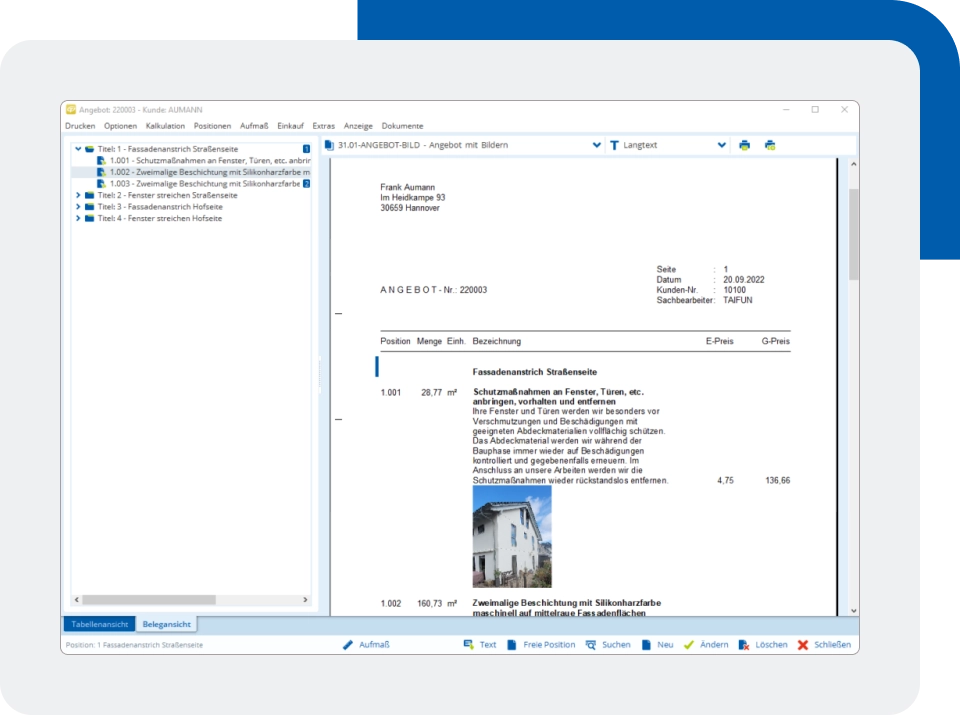The image size is (960, 715).
Task: Click the Aufmaß pencil icon in bottom bar
Action: coord(349,645)
